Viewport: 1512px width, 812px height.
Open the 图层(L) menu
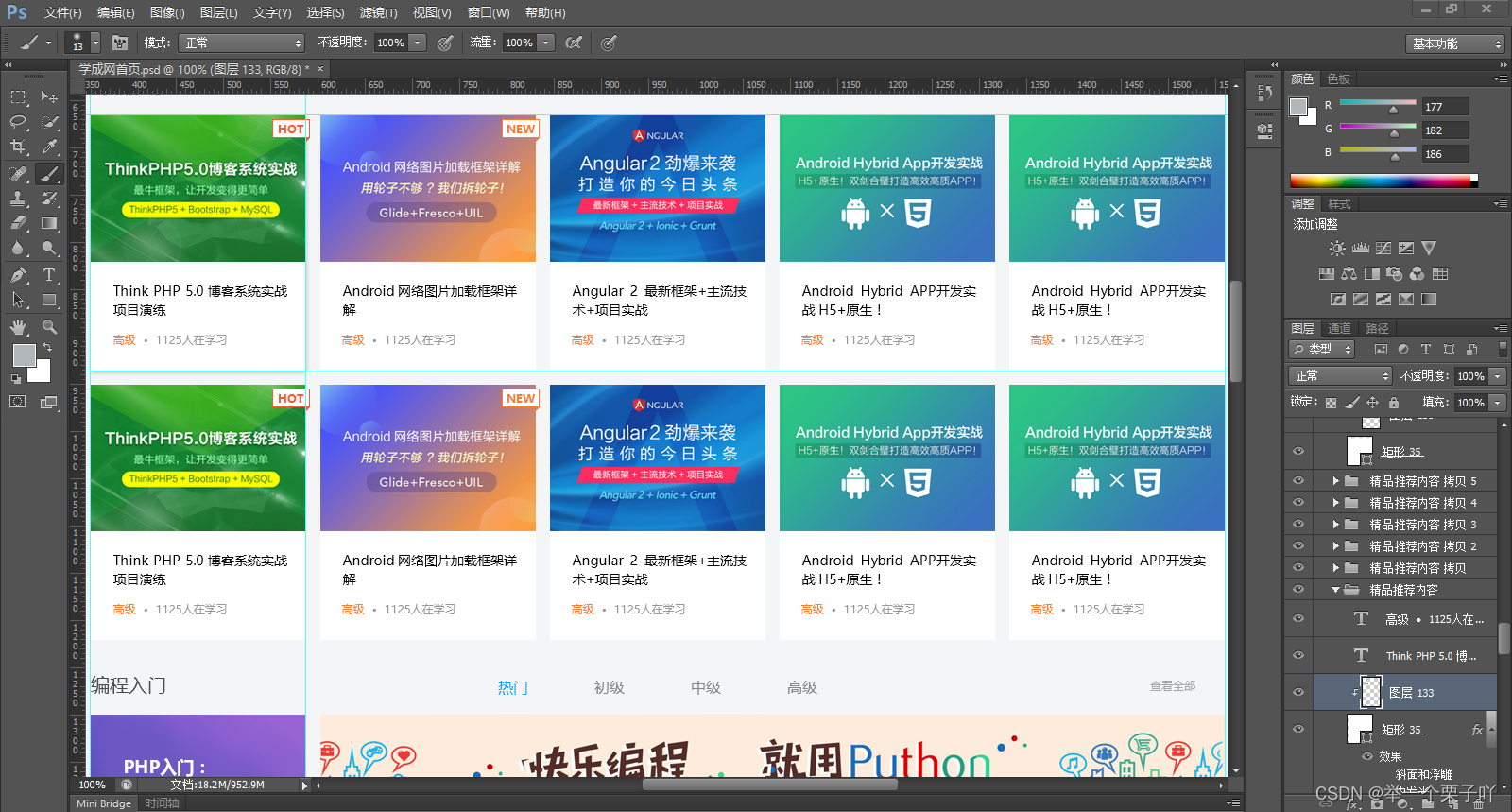[219, 12]
